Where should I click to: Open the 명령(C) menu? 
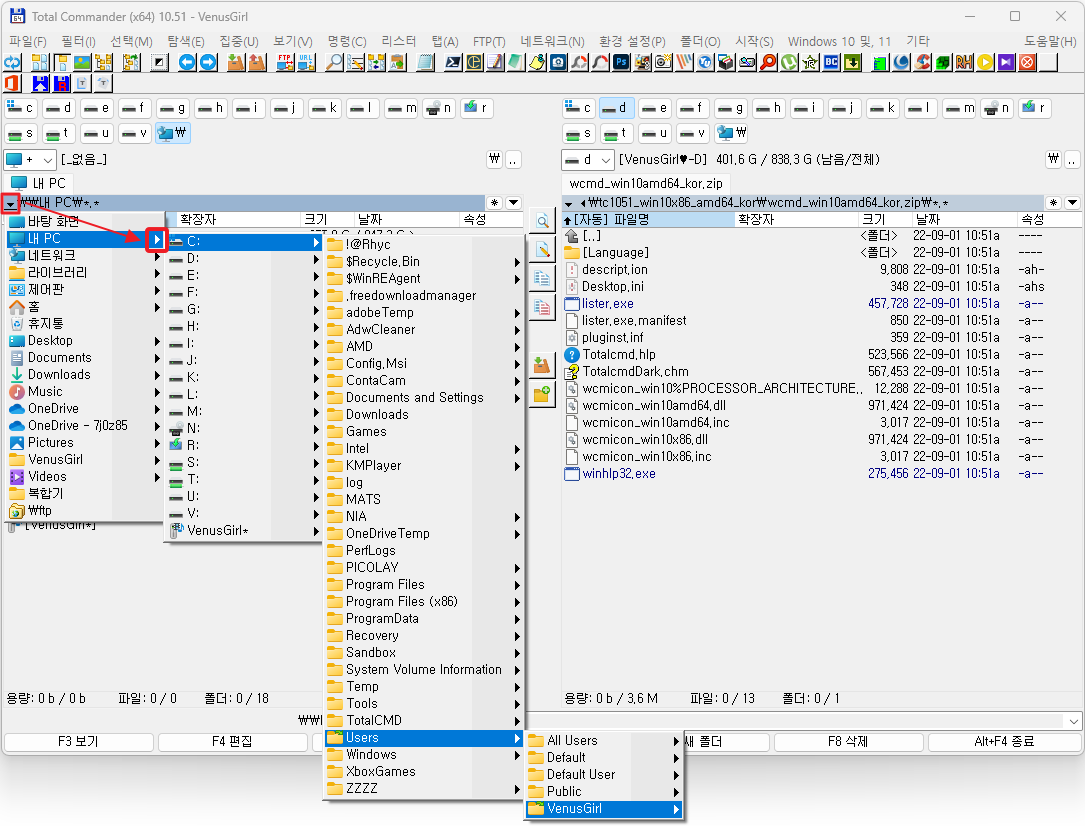pyautogui.click(x=347, y=42)
